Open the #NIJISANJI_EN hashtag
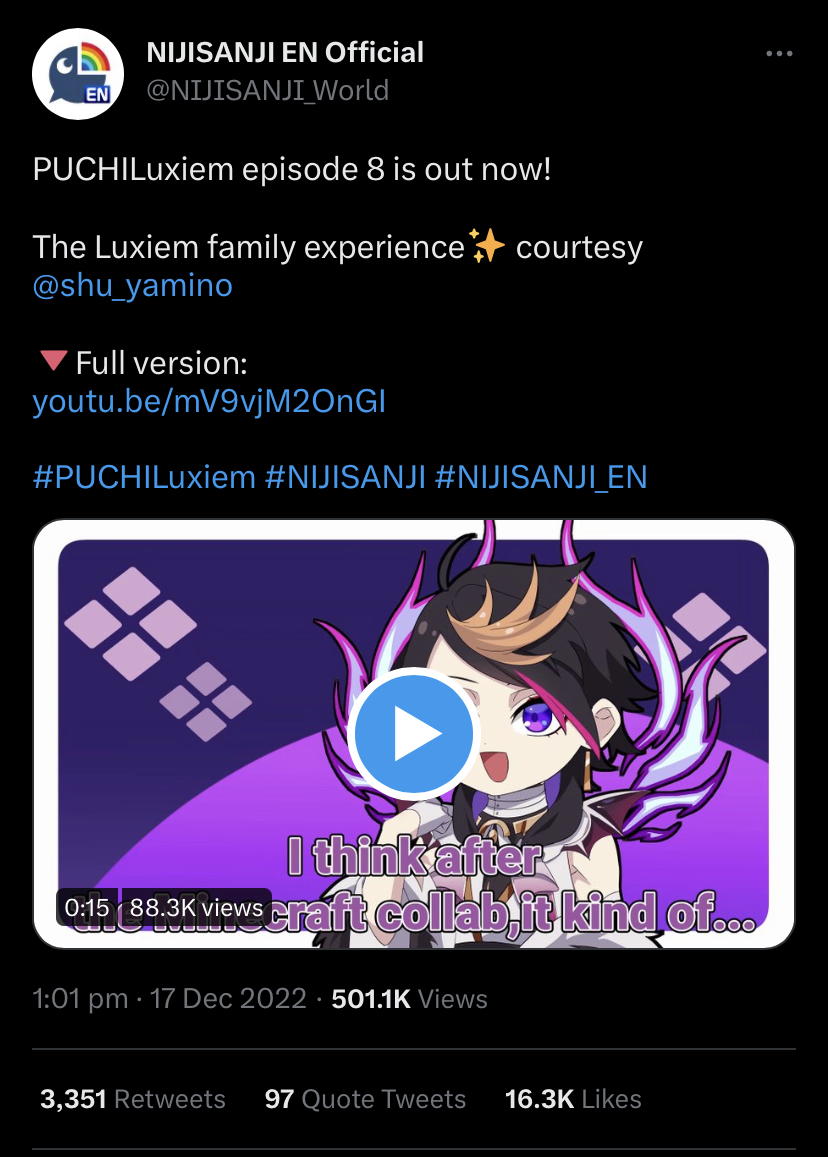Image resolution: width=828 pixels, height=1157 pixels. click(541, 477)
